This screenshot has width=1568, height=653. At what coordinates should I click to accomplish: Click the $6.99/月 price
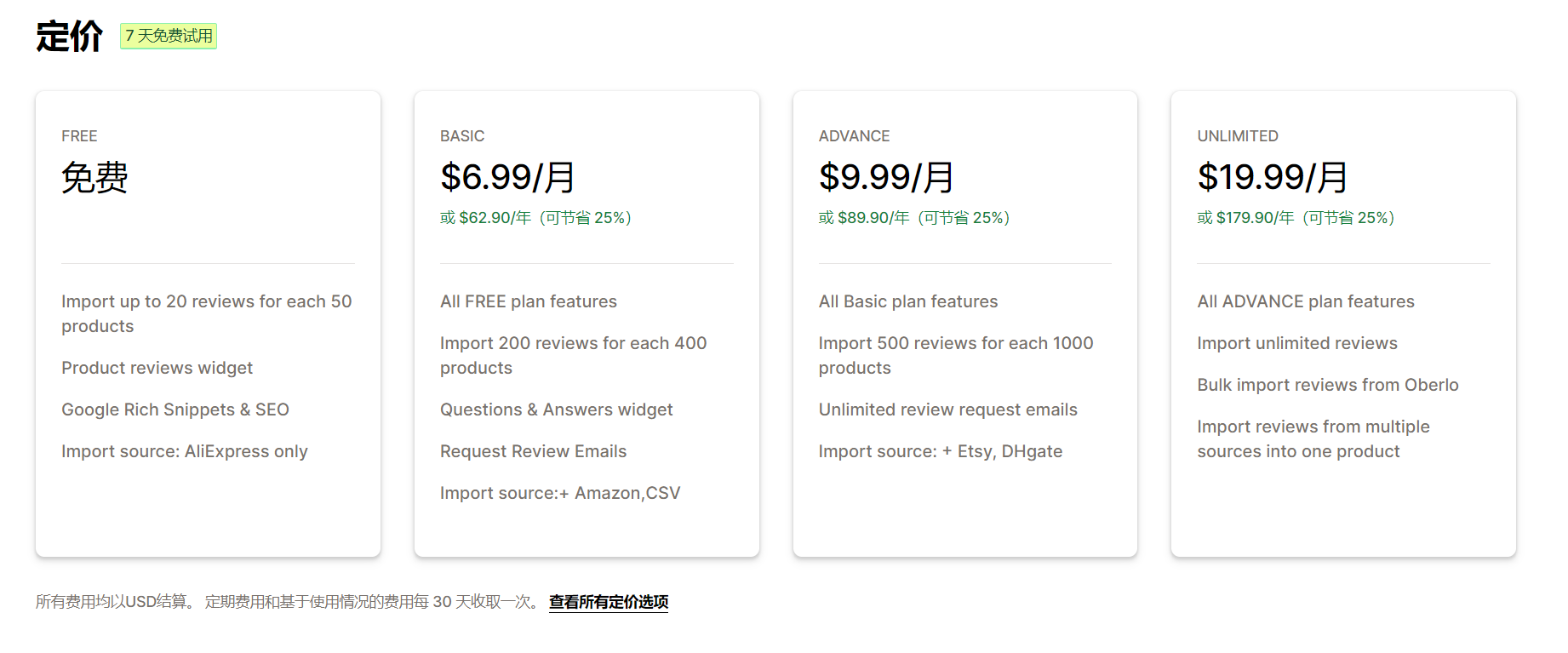tap(507, 177)
